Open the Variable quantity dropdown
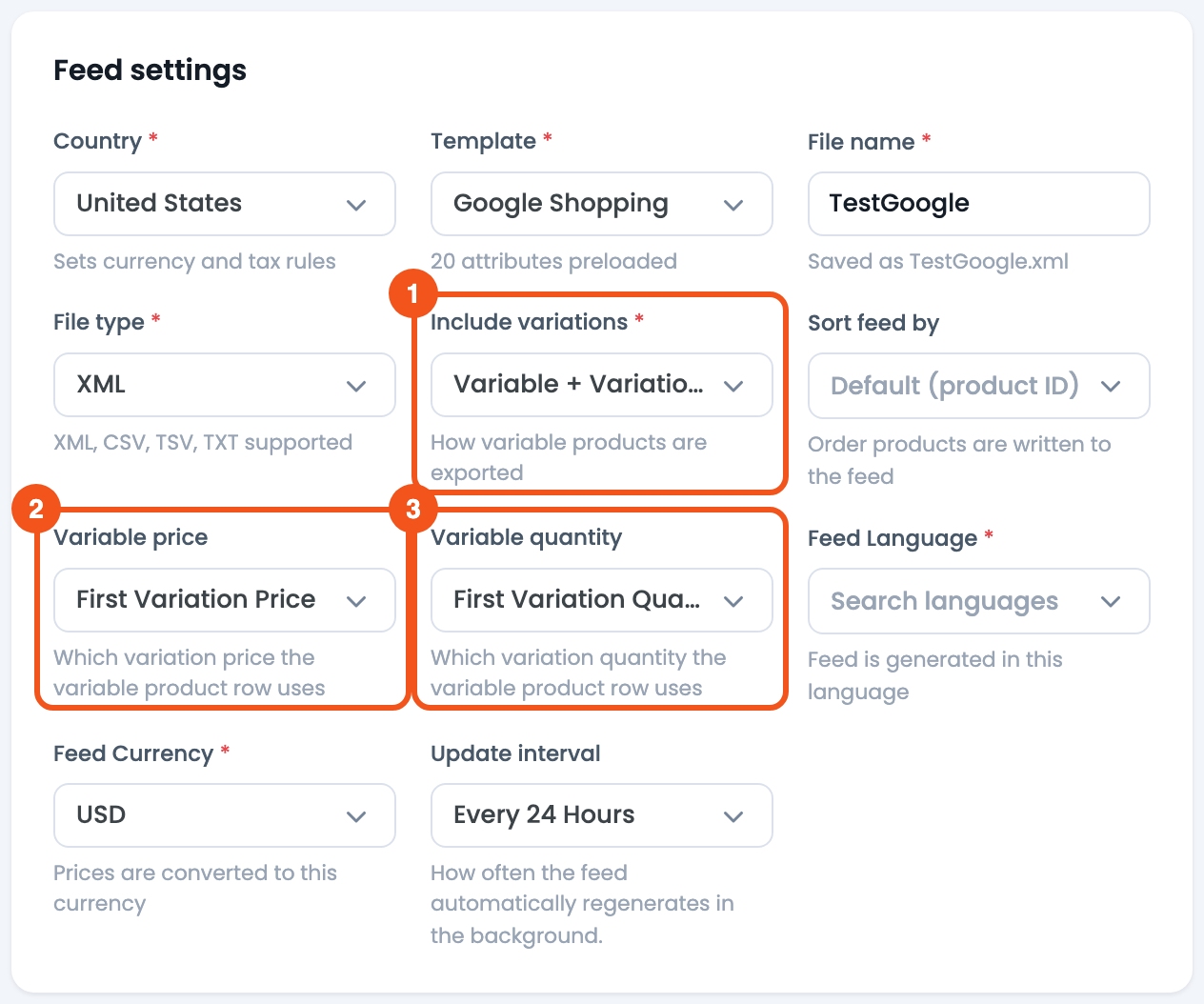 coord(602,600)
